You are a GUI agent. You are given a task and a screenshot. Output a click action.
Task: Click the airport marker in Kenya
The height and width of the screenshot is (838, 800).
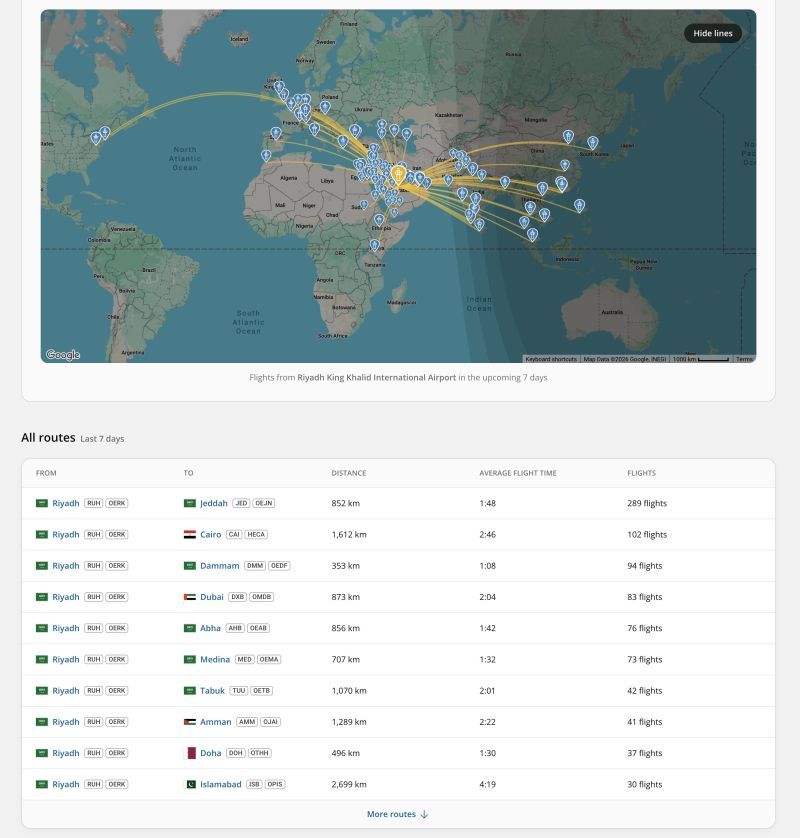[375, 245]
